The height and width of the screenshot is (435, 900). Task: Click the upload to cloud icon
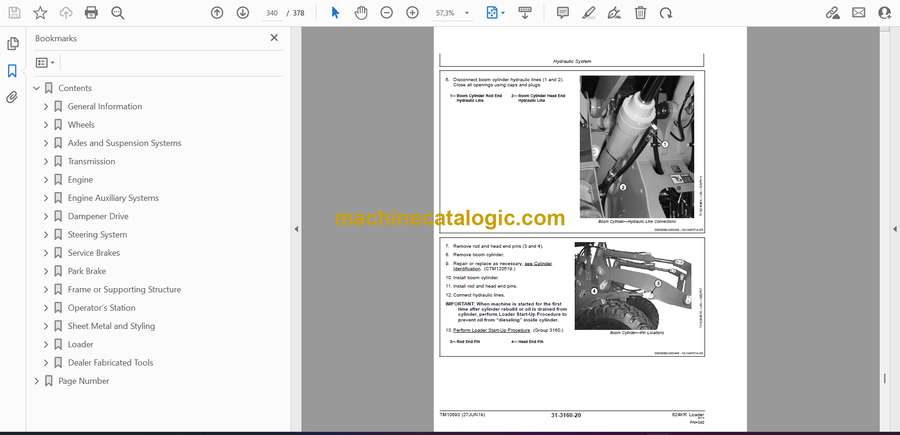(66, 13)
